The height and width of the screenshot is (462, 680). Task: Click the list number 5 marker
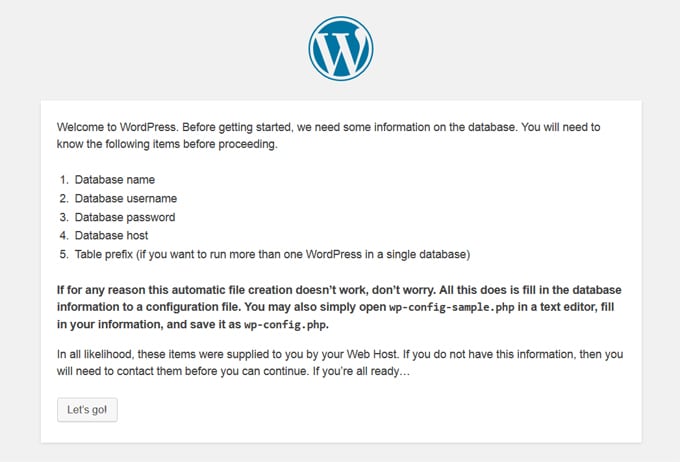pyautogui.click(x=65, y=253)
